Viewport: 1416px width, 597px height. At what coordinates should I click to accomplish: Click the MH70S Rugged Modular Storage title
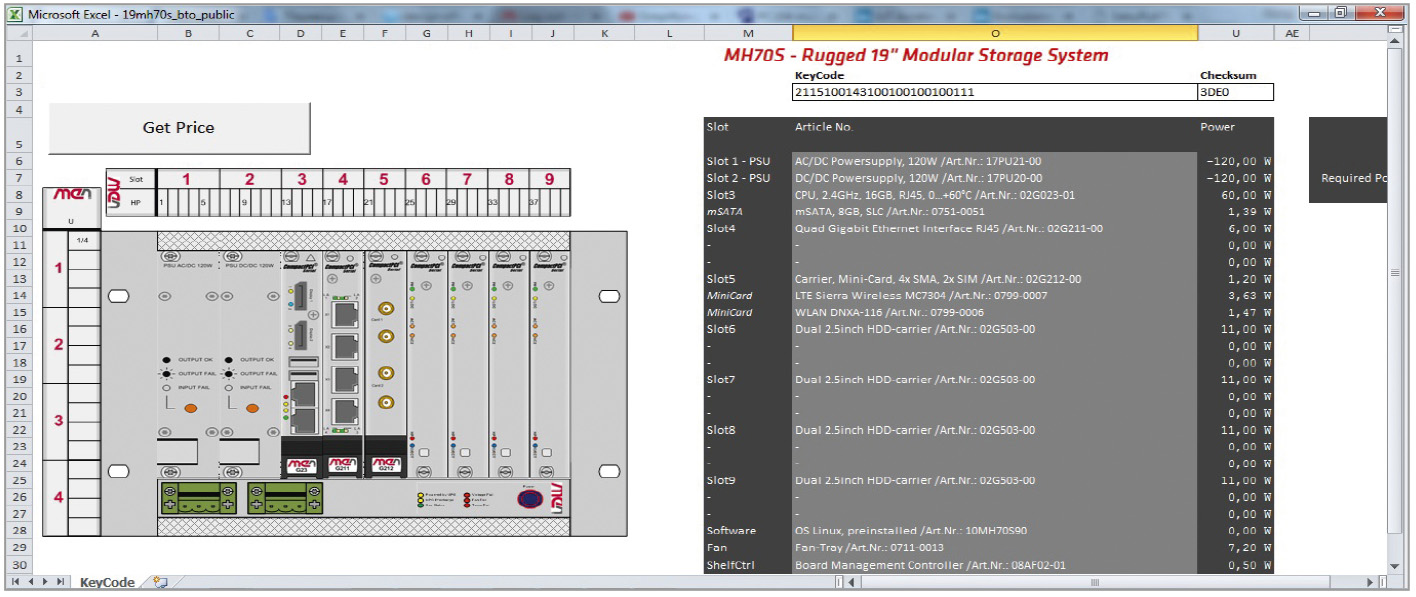(x=916, y=55)
